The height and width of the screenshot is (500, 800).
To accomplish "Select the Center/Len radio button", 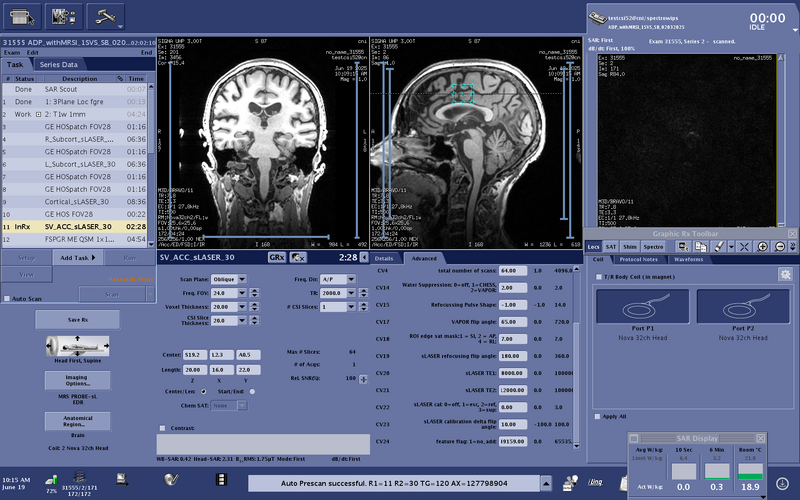I will click(x=204, y=391).
